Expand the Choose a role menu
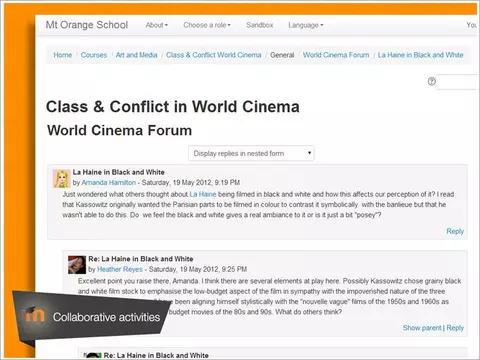The width and height of the screenshot is (480, 360). coord(207,25)
